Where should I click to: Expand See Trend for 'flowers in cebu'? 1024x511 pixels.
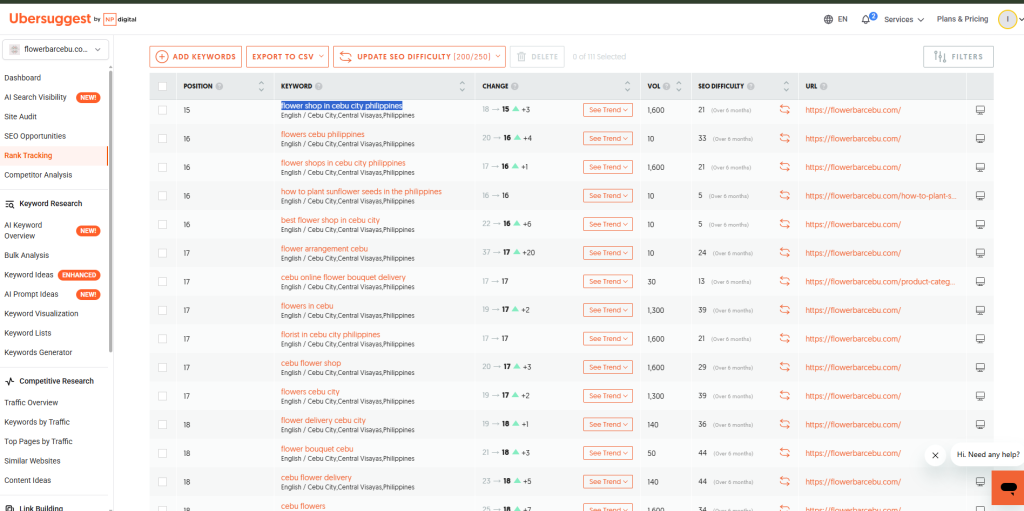tap(608, 310)
